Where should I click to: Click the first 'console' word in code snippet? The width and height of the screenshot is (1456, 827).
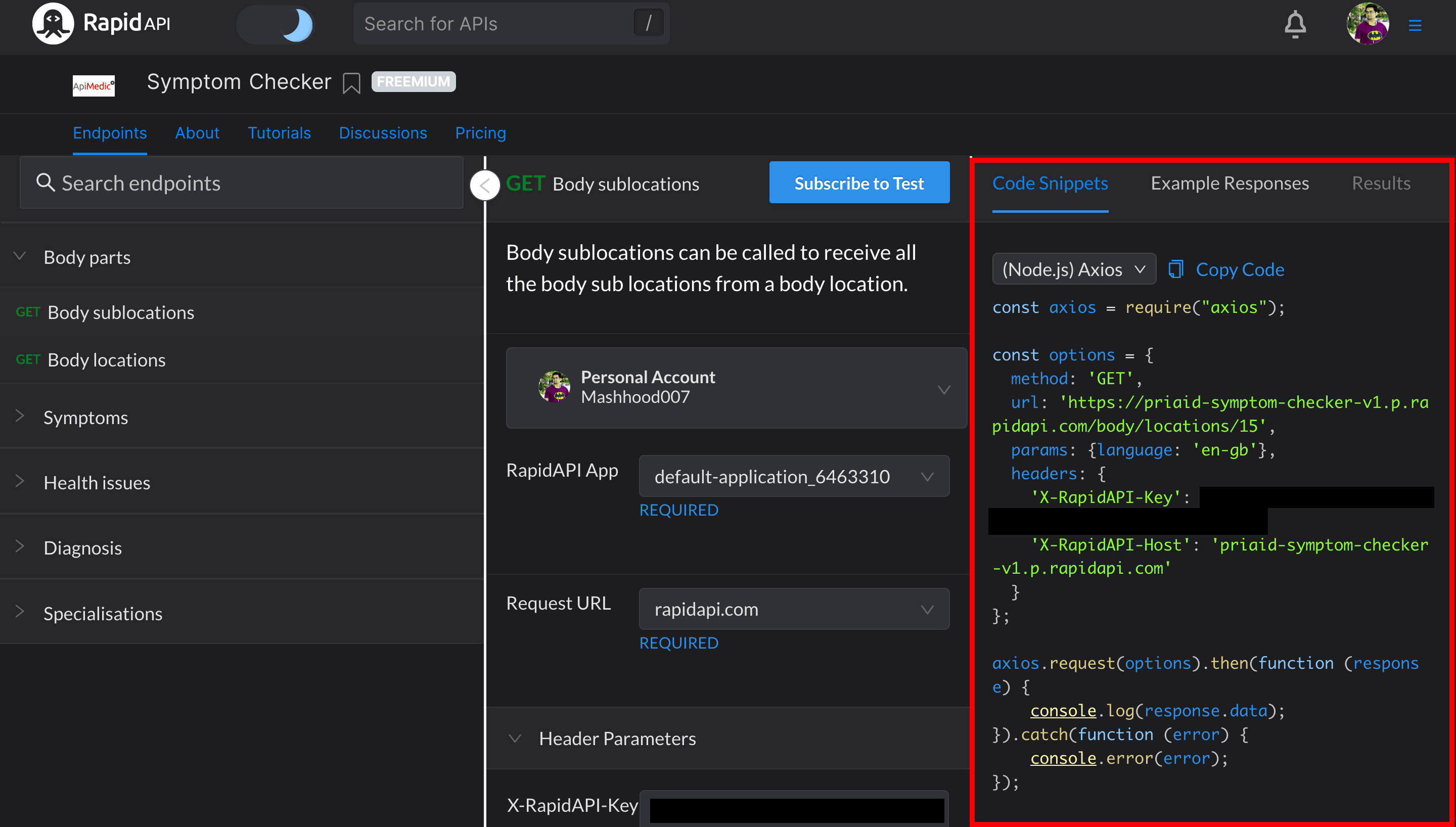[x=1063, y=711]
